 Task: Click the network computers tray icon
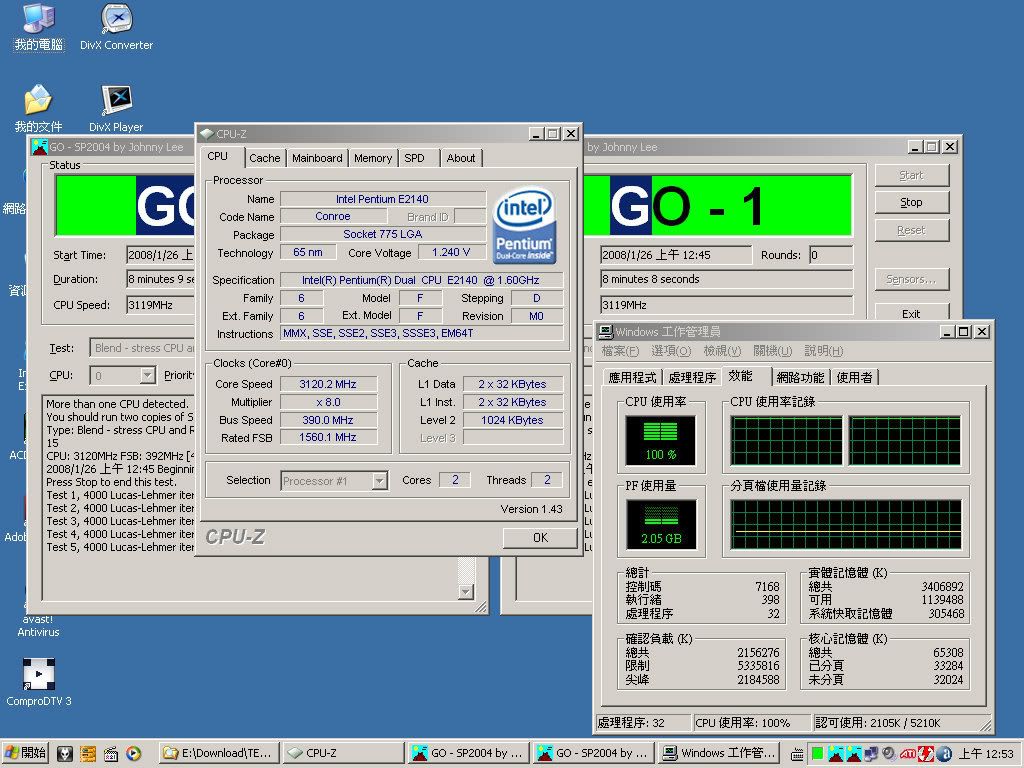pyautogui.click(x=871, y=754)
